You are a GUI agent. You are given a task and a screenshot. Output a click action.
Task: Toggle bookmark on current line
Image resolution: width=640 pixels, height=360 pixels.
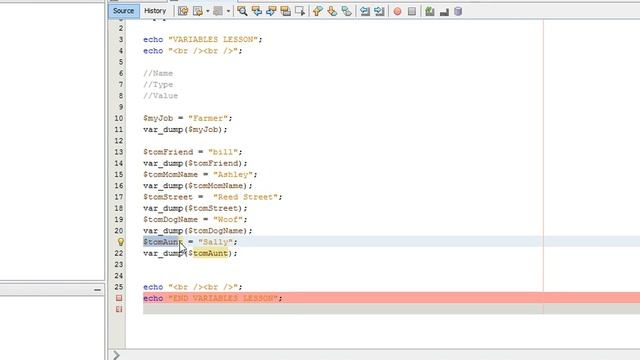[x=346, y=11]
